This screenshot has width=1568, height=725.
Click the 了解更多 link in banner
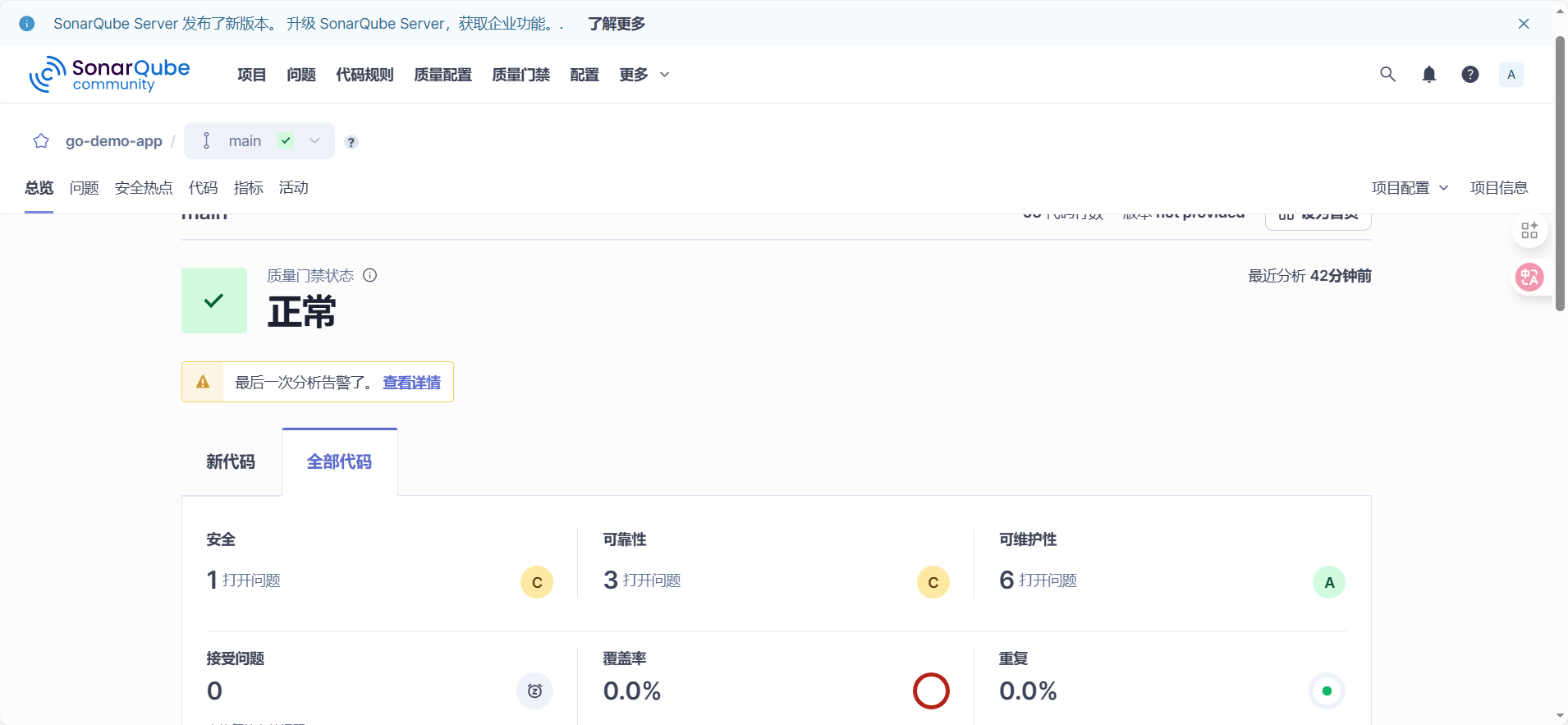click(x=617, y=24)
